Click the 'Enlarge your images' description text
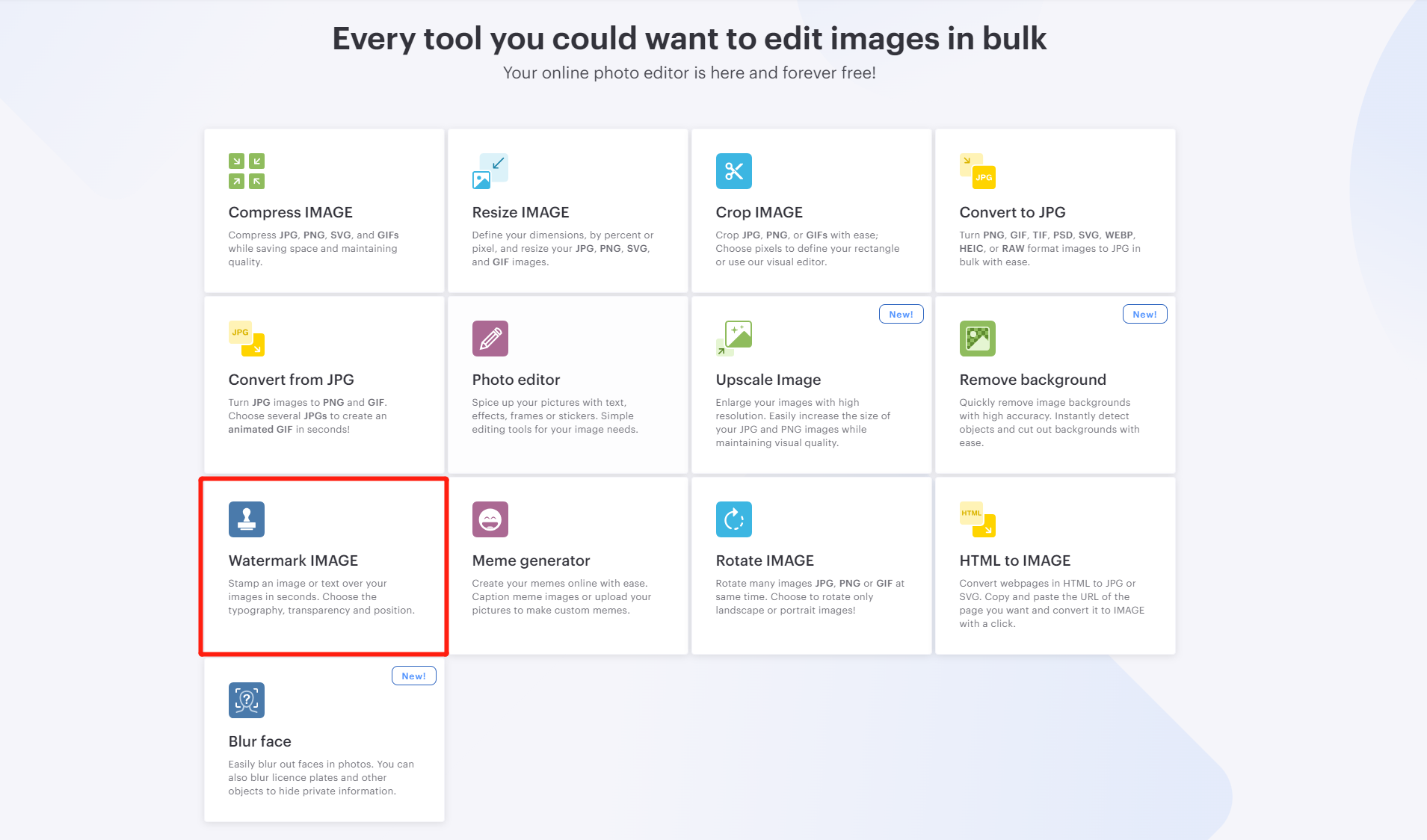Viewport: 1427px width, 840px height. click(x=804, y=422)
